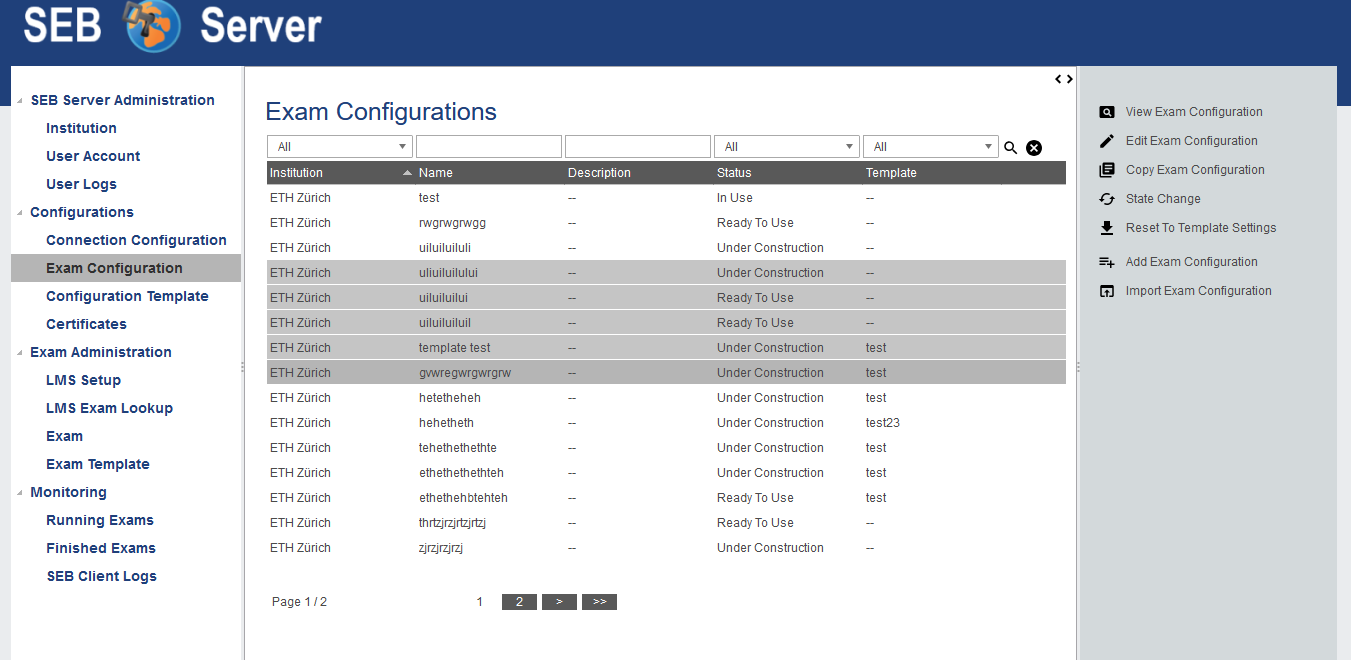Click the Reset To Template Settings download icon
This screenshot has width=1351, height=660.
pos(1106,228)
